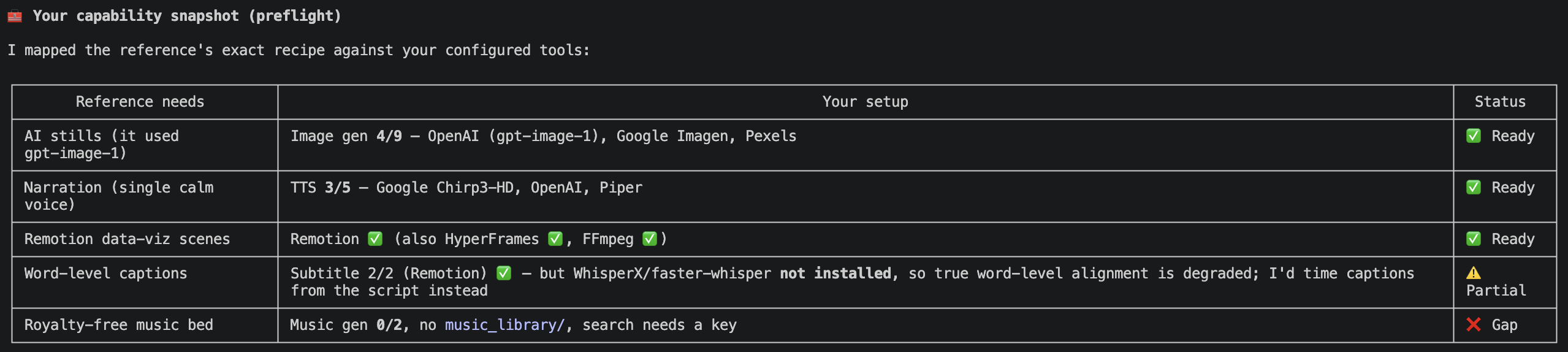Click green check after FFmpeg
Image resolution: width=1568 pixels, height=352 pixels.
(x=650, y=239)
